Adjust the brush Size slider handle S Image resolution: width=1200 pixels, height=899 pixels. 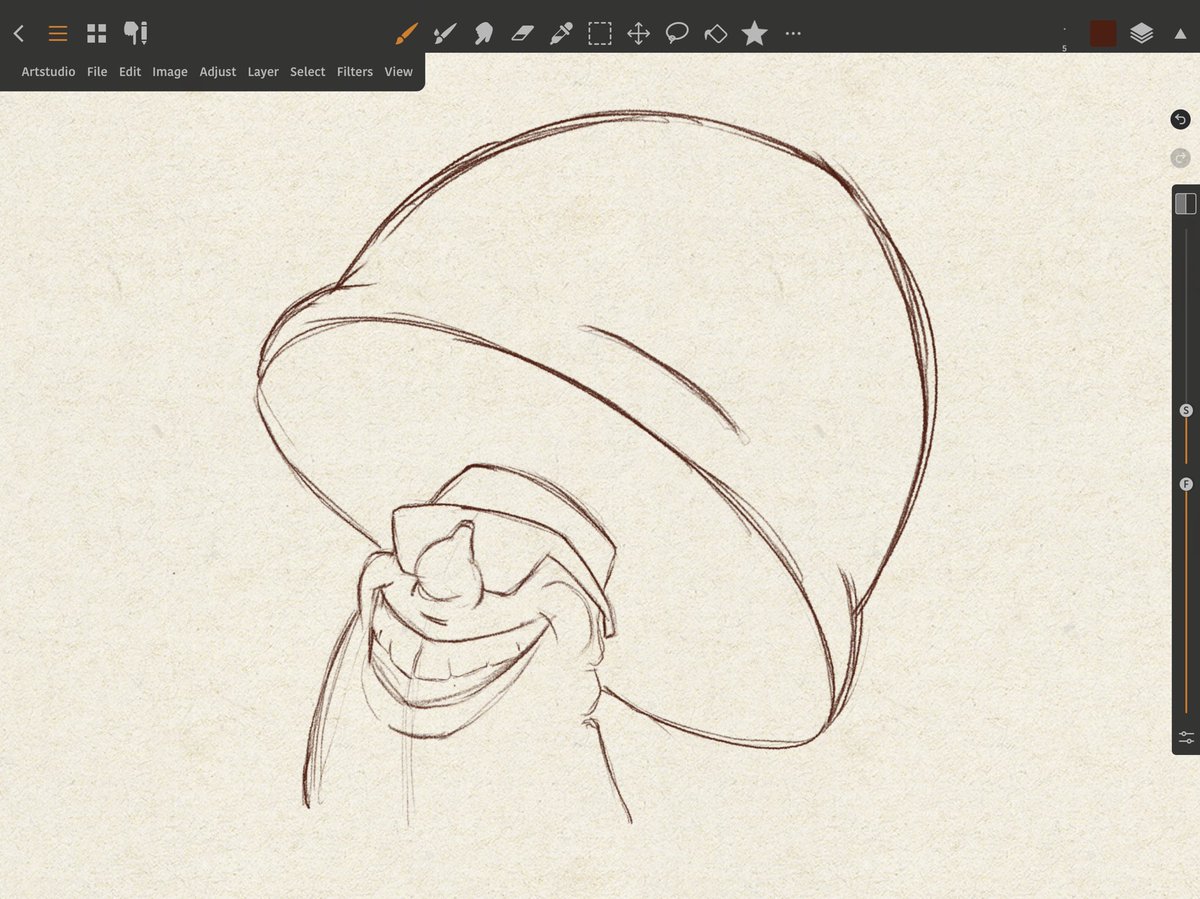tap(1186, 410)
